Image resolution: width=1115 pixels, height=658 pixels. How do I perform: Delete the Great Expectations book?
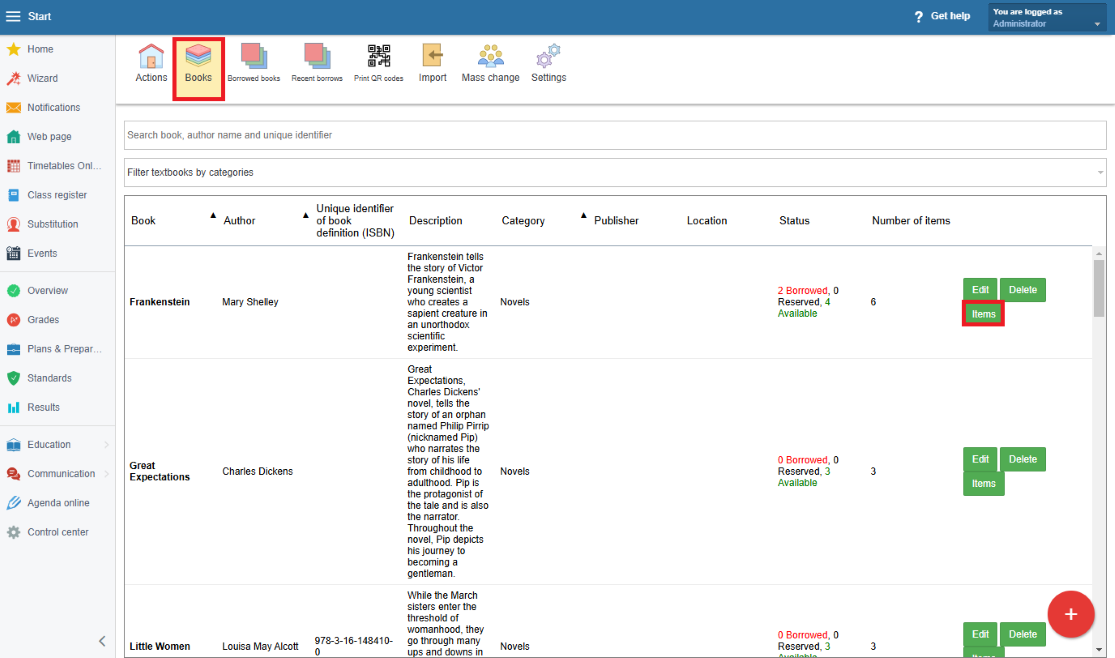coord(1022,459)
